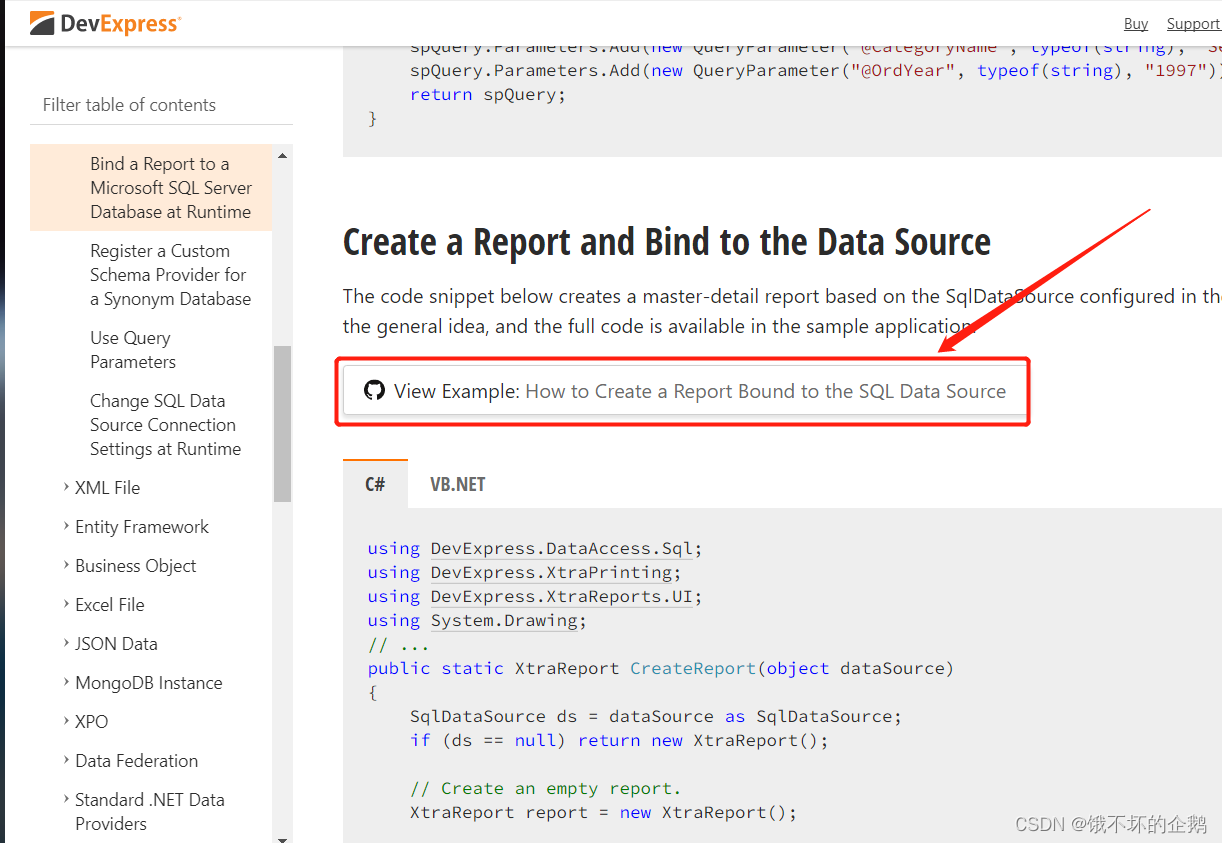Click CreateReport in the method signature
This screenshot has width=1222, height=843.
pos(693,668)
